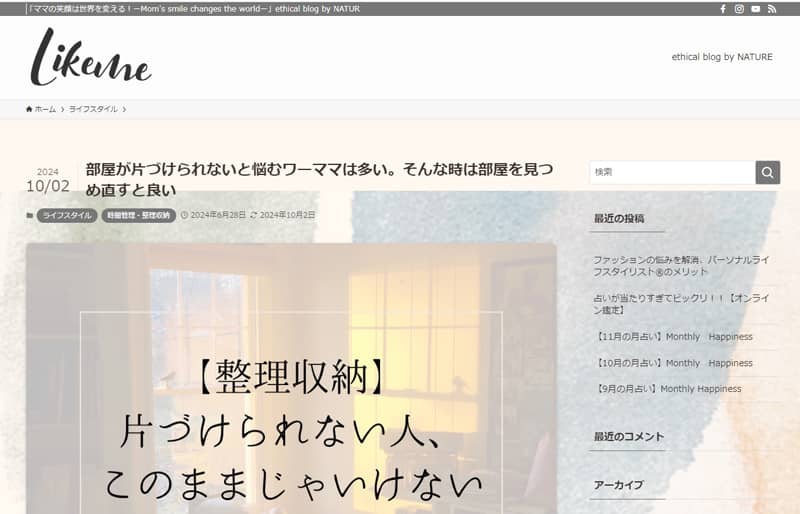800x514 pixels.
Task: Open the Facebook icon link
Action: click(x=723, y=9)
